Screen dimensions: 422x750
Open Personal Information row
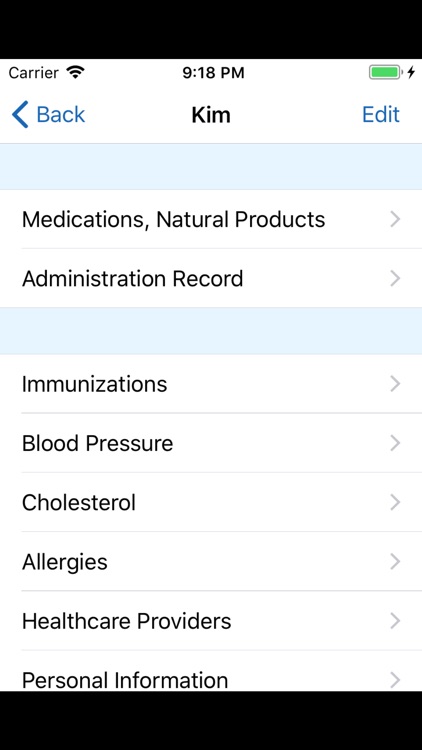(x=211, y=671)
